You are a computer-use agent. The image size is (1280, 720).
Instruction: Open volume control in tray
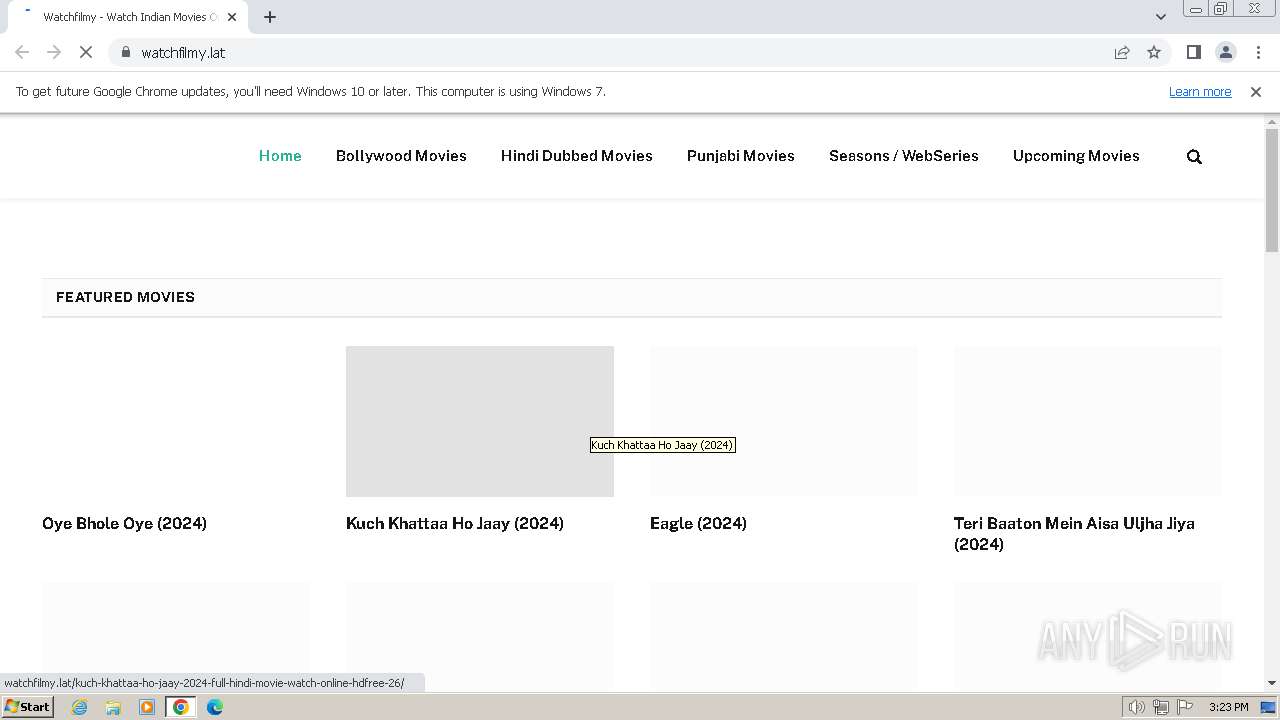coord(1137,707)
